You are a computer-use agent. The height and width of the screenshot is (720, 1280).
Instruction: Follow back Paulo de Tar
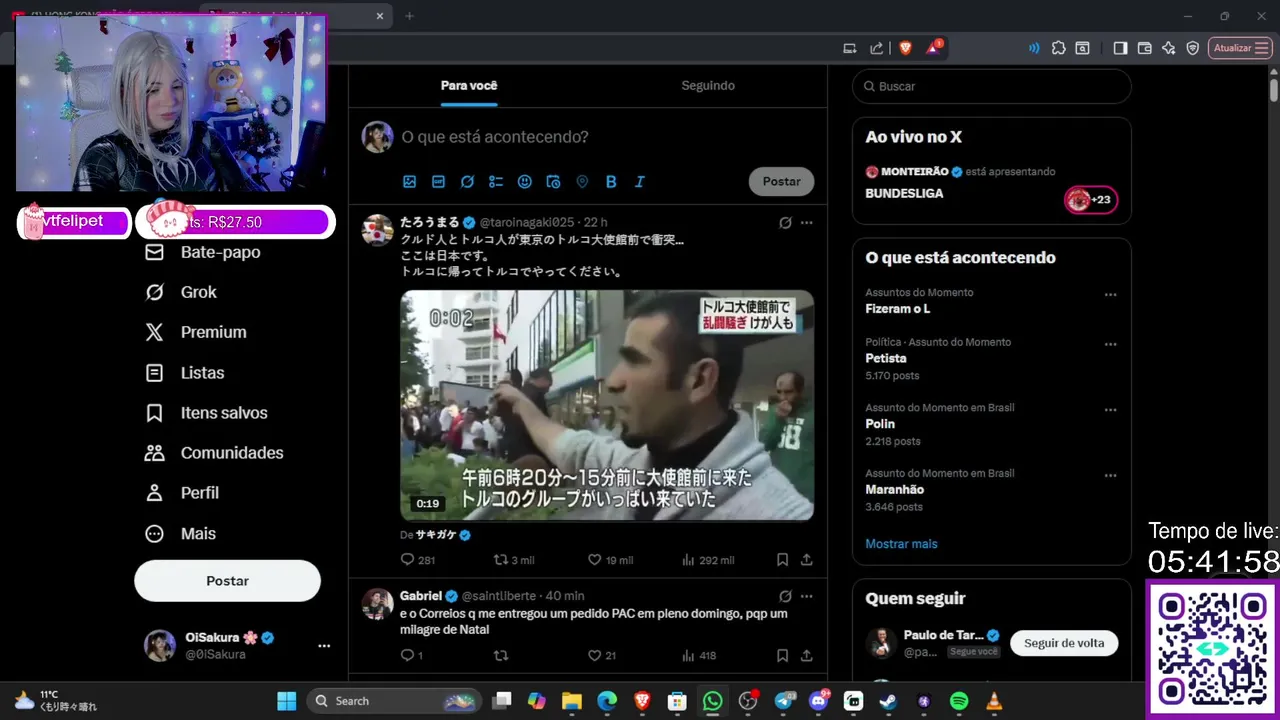coord(1064,643)
